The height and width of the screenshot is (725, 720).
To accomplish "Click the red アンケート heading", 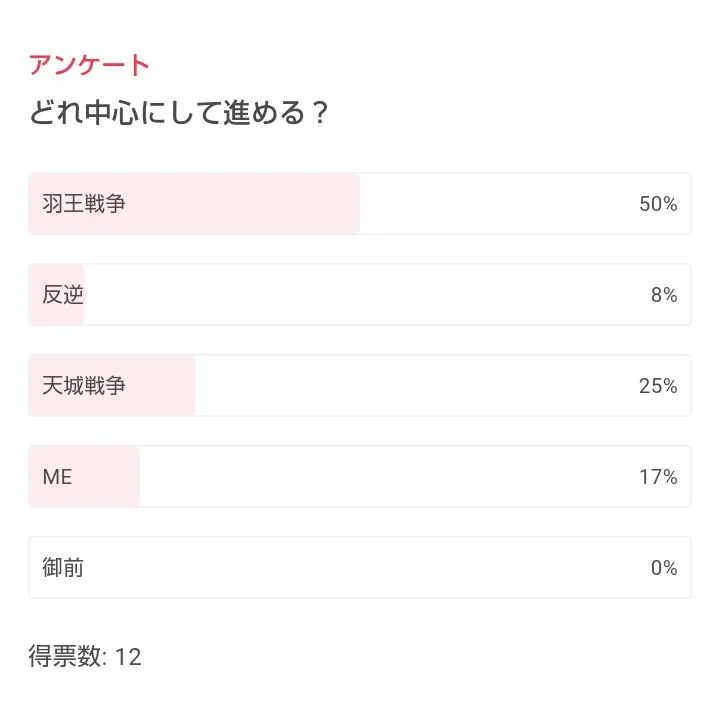I will click(x=90, y=66).
